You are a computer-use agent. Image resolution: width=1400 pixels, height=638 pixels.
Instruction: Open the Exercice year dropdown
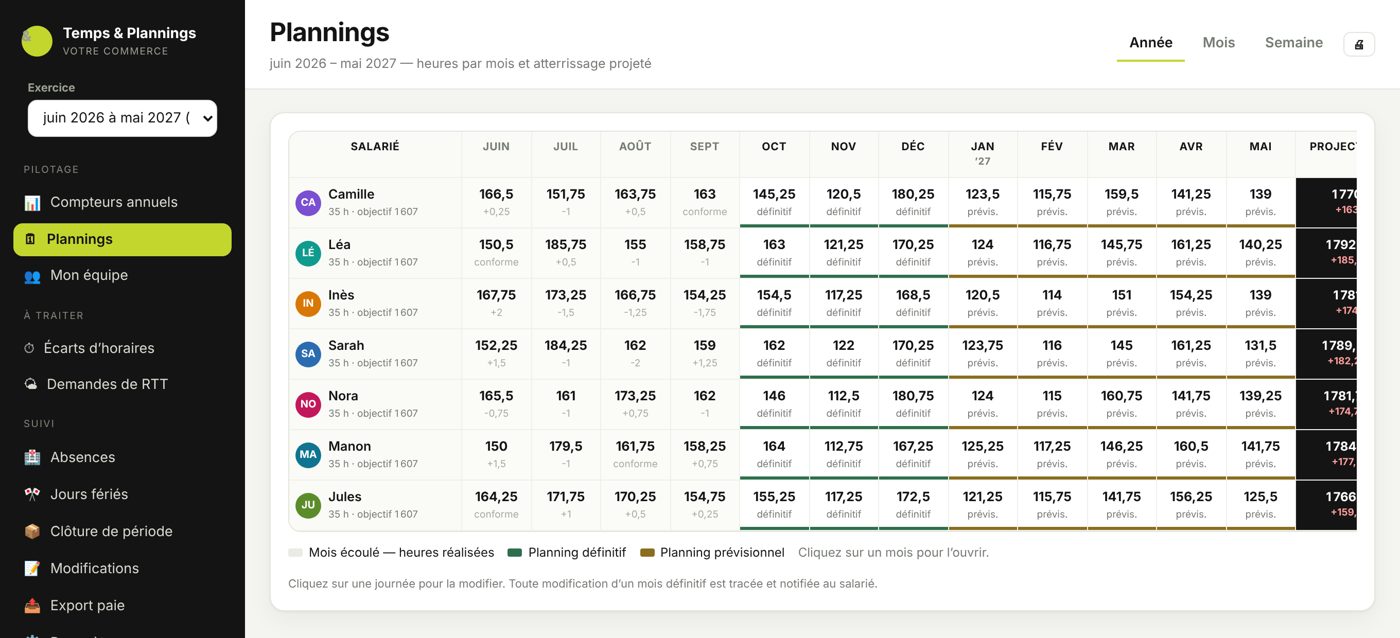122,118
